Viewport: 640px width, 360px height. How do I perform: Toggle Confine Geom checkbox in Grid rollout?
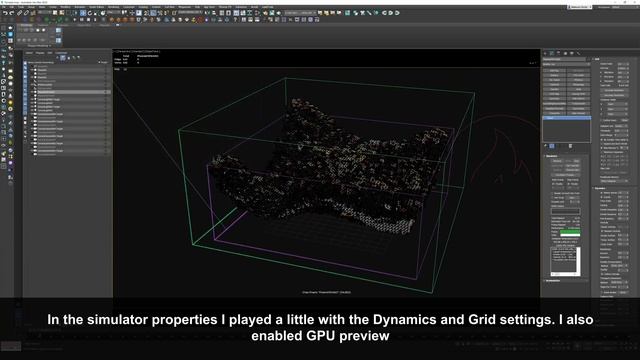click(602, 120)
